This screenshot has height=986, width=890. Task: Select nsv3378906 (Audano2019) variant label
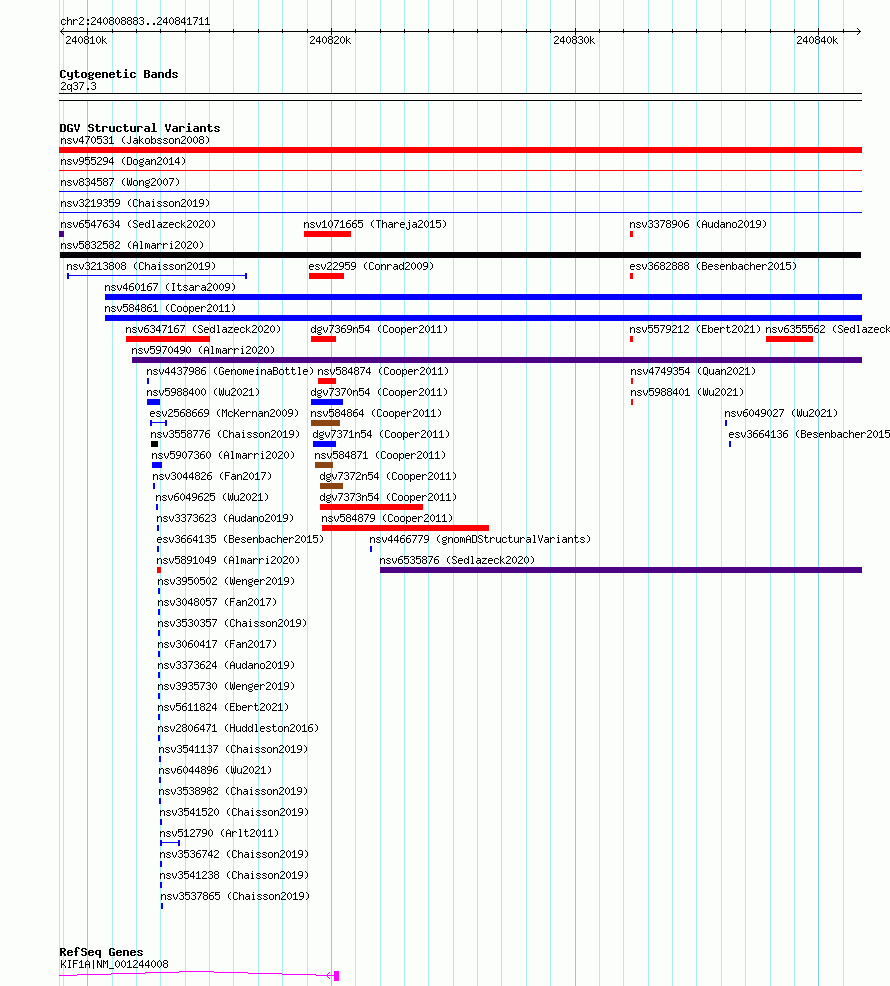698,224
